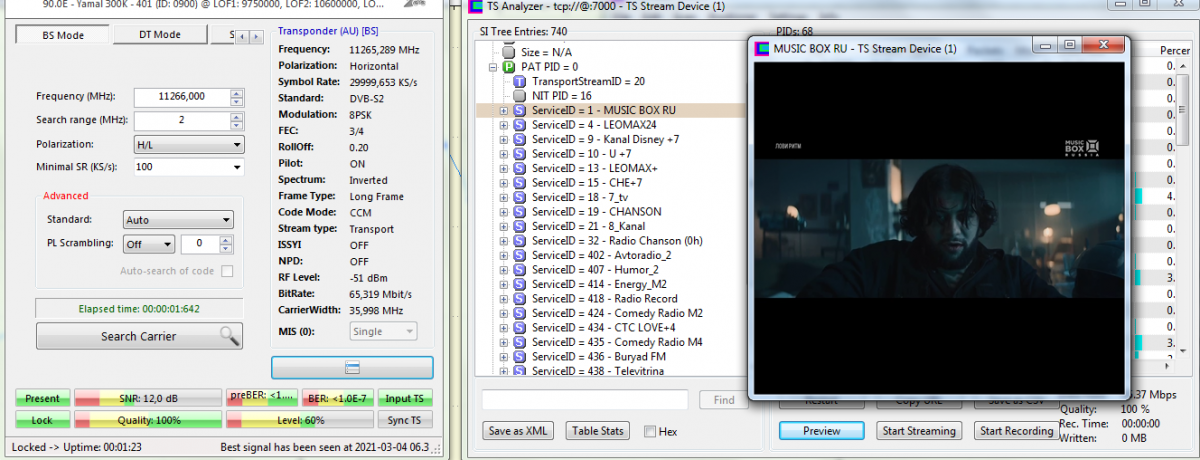Click service icon for CTC LOVE+4
The width and height of the screenshot is (1200, 460).
519,328
